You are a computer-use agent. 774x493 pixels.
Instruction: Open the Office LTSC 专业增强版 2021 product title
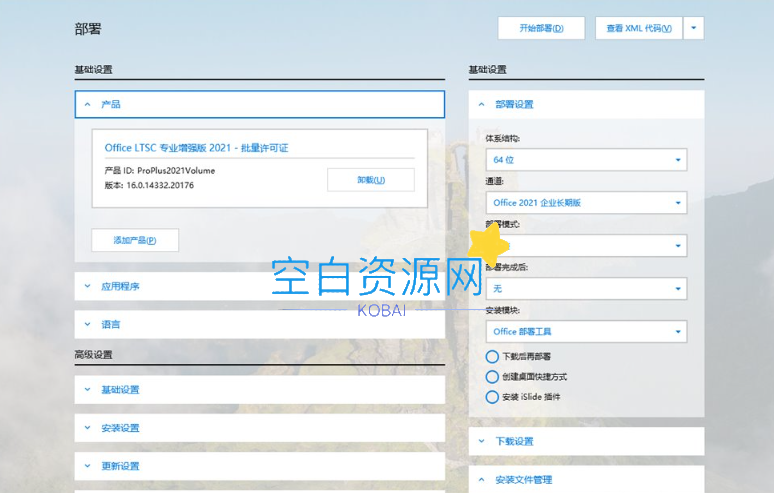(196, 148)
